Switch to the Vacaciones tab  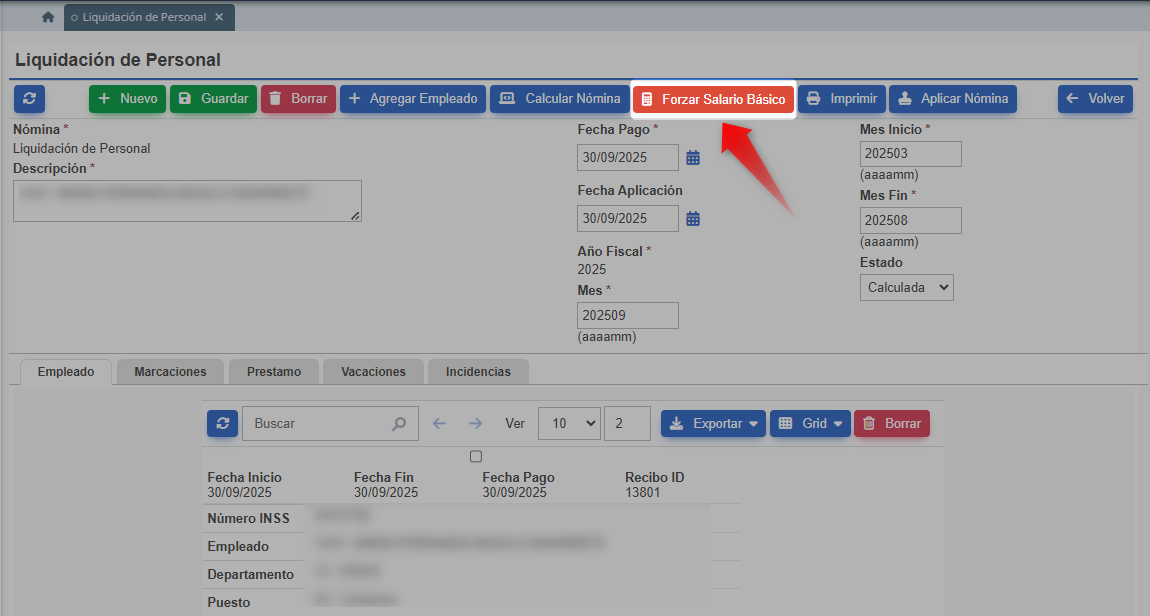tap(373, 372)
